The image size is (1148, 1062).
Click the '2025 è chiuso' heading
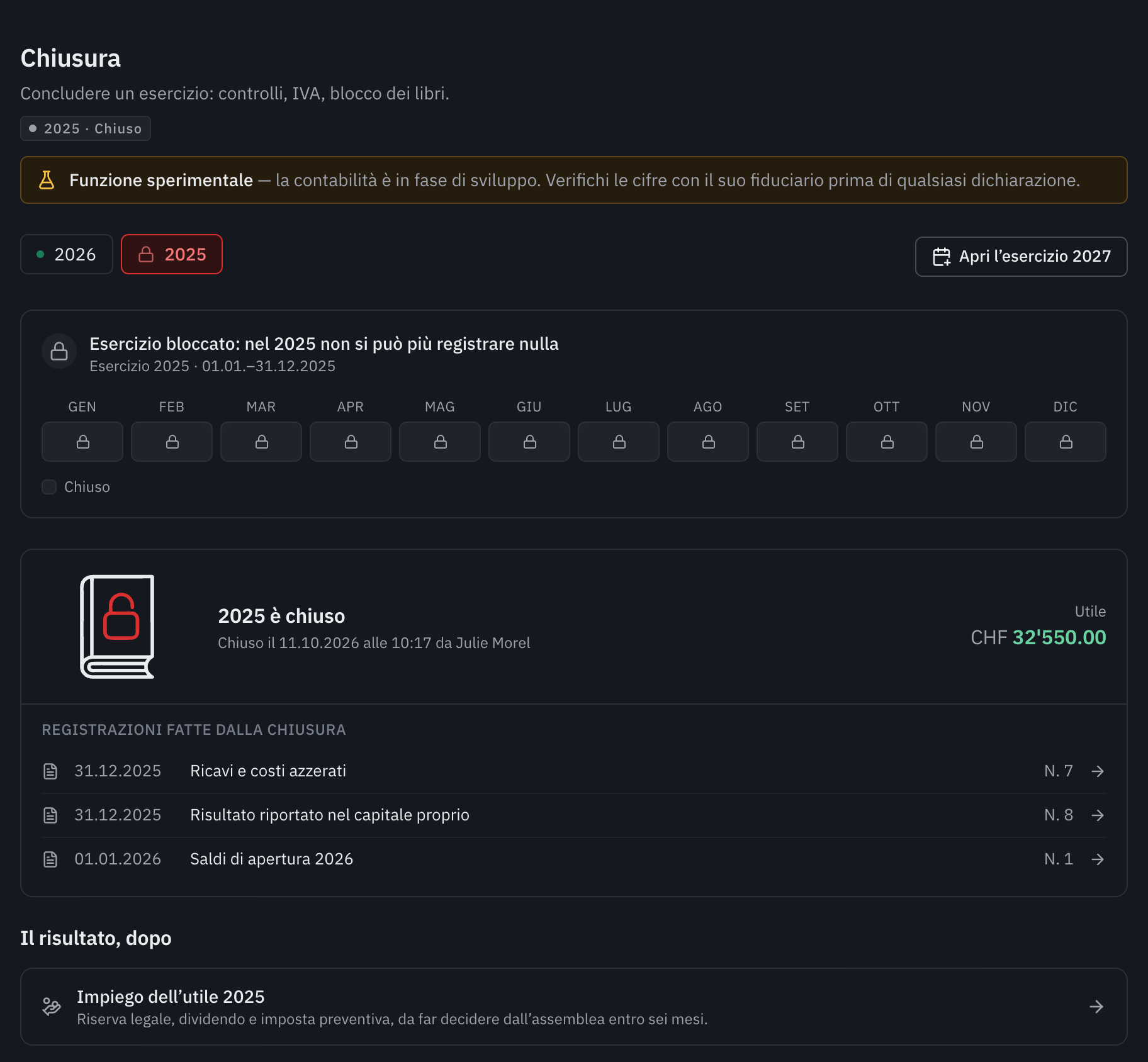pyautogui.click(x=281, y=616)
